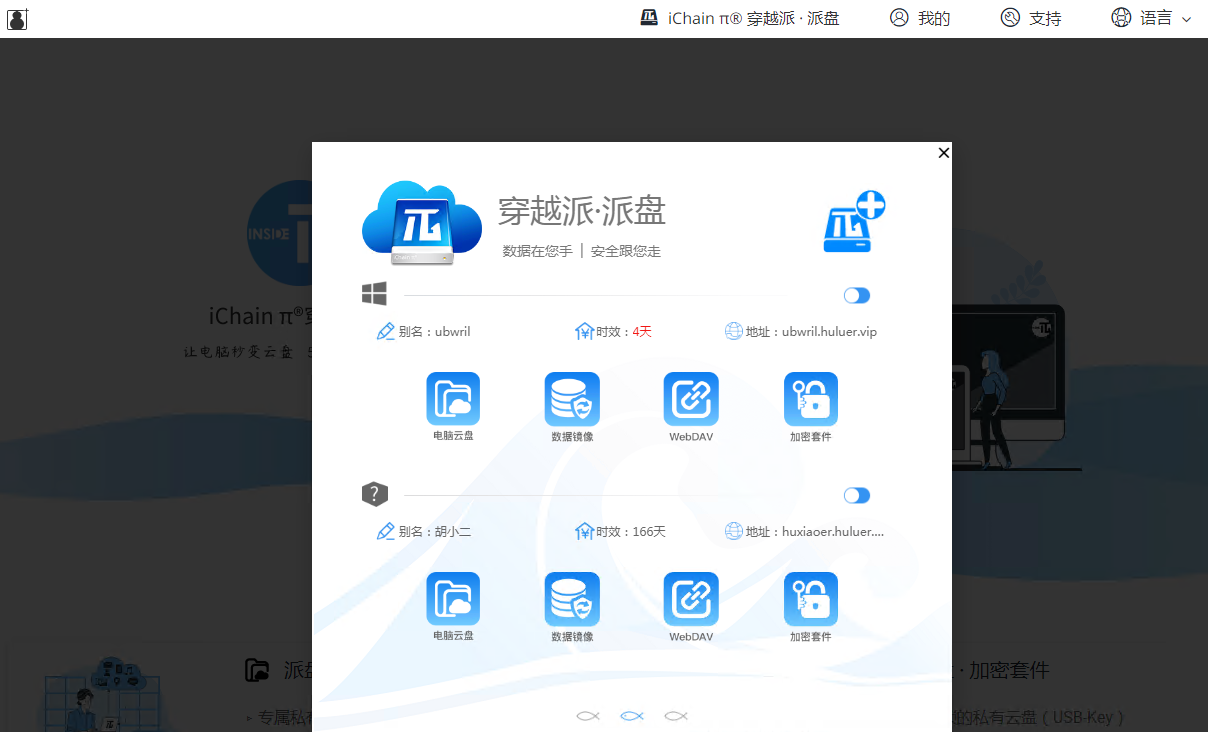Viewport: 1208px width, 732px height.
Task: Click the address text ubwril.huluer.vip
Action: 829,332
